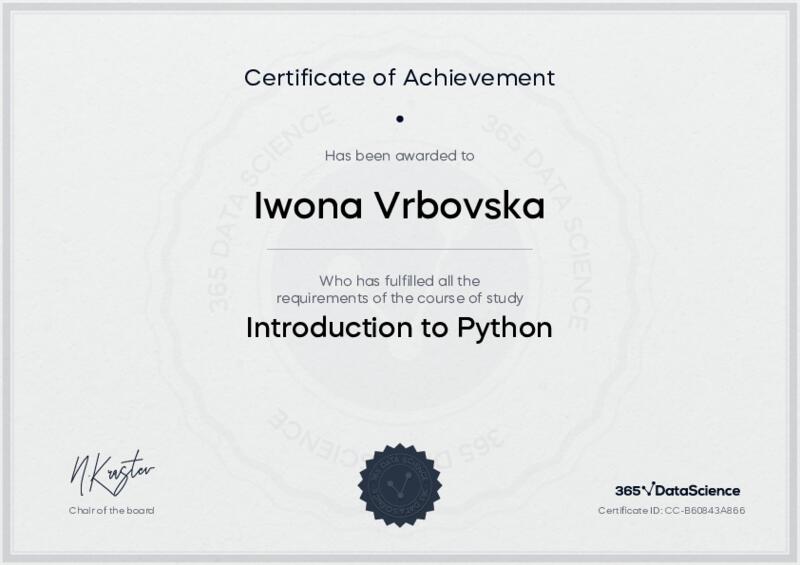Screen dimensions: 800x565
Task: Click the "Who has fulfilled all the" line
Action: pyautogui.click(x=399, y=280)
